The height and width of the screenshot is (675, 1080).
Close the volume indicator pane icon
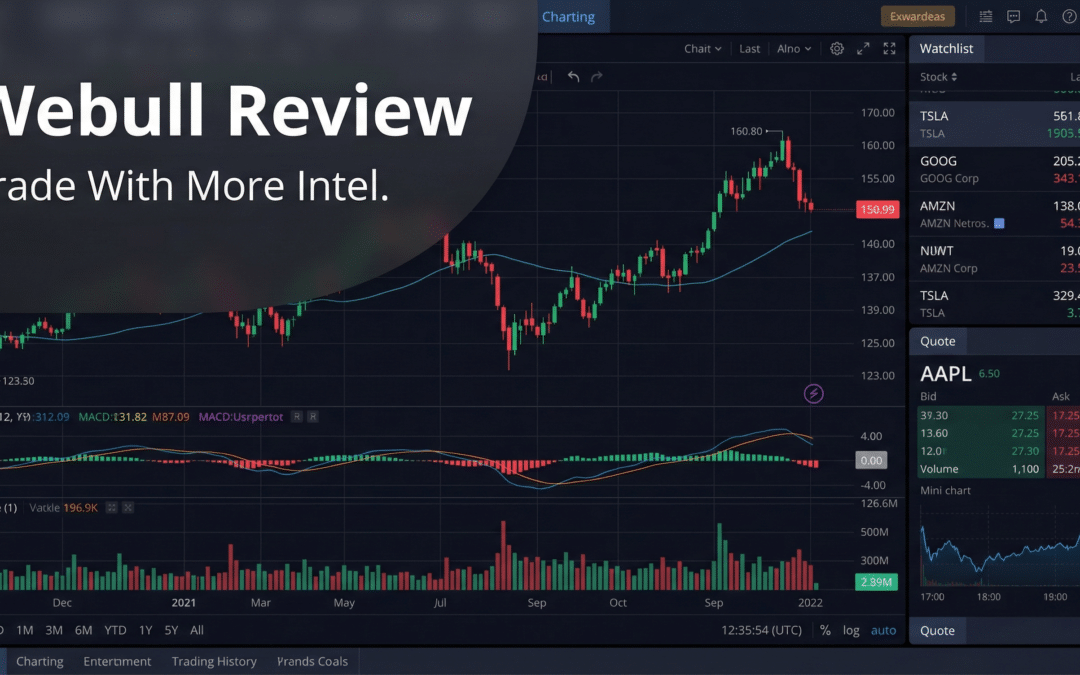[127, 508]
